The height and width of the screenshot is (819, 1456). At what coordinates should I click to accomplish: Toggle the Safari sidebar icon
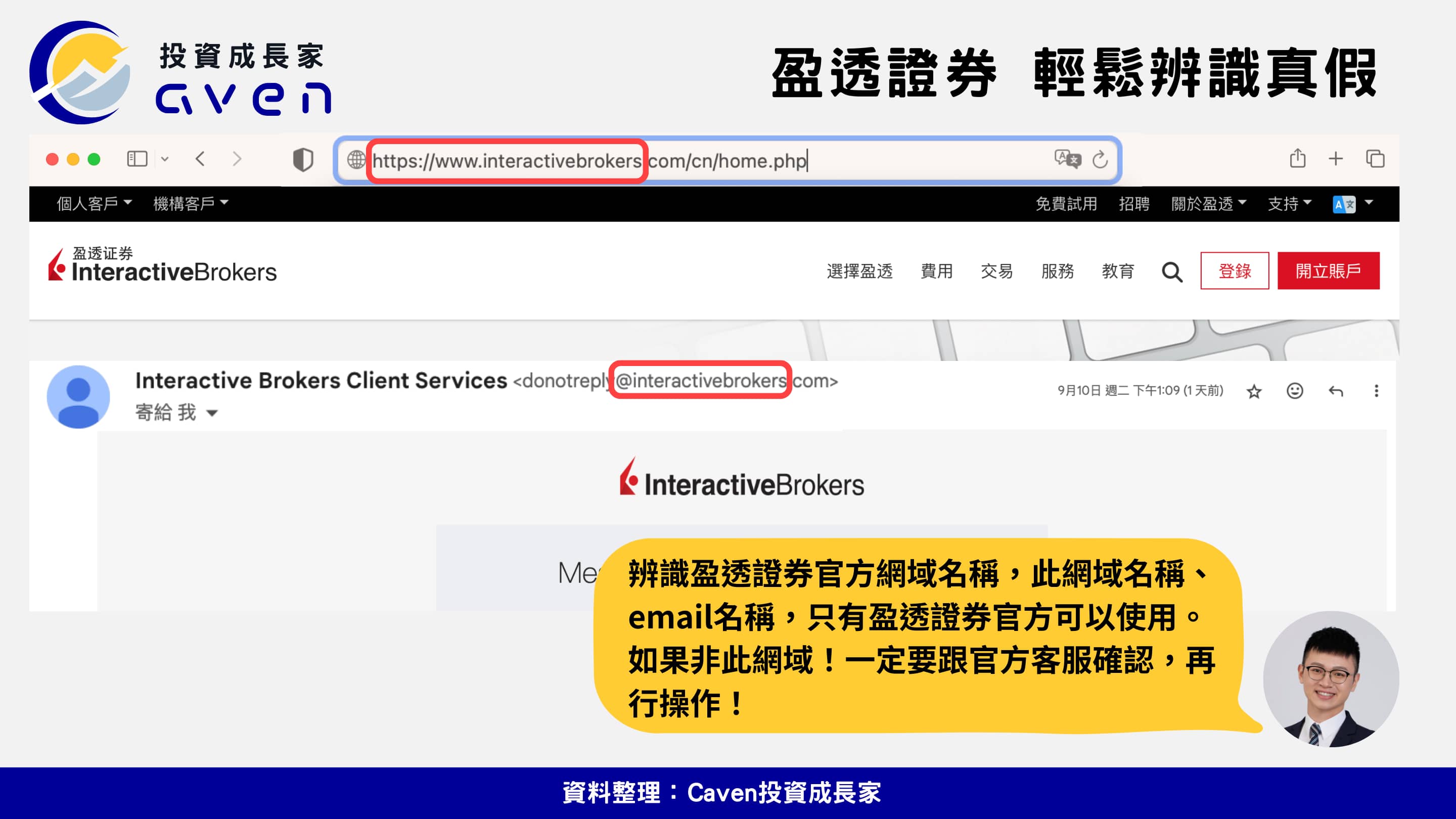pos(138,159)
